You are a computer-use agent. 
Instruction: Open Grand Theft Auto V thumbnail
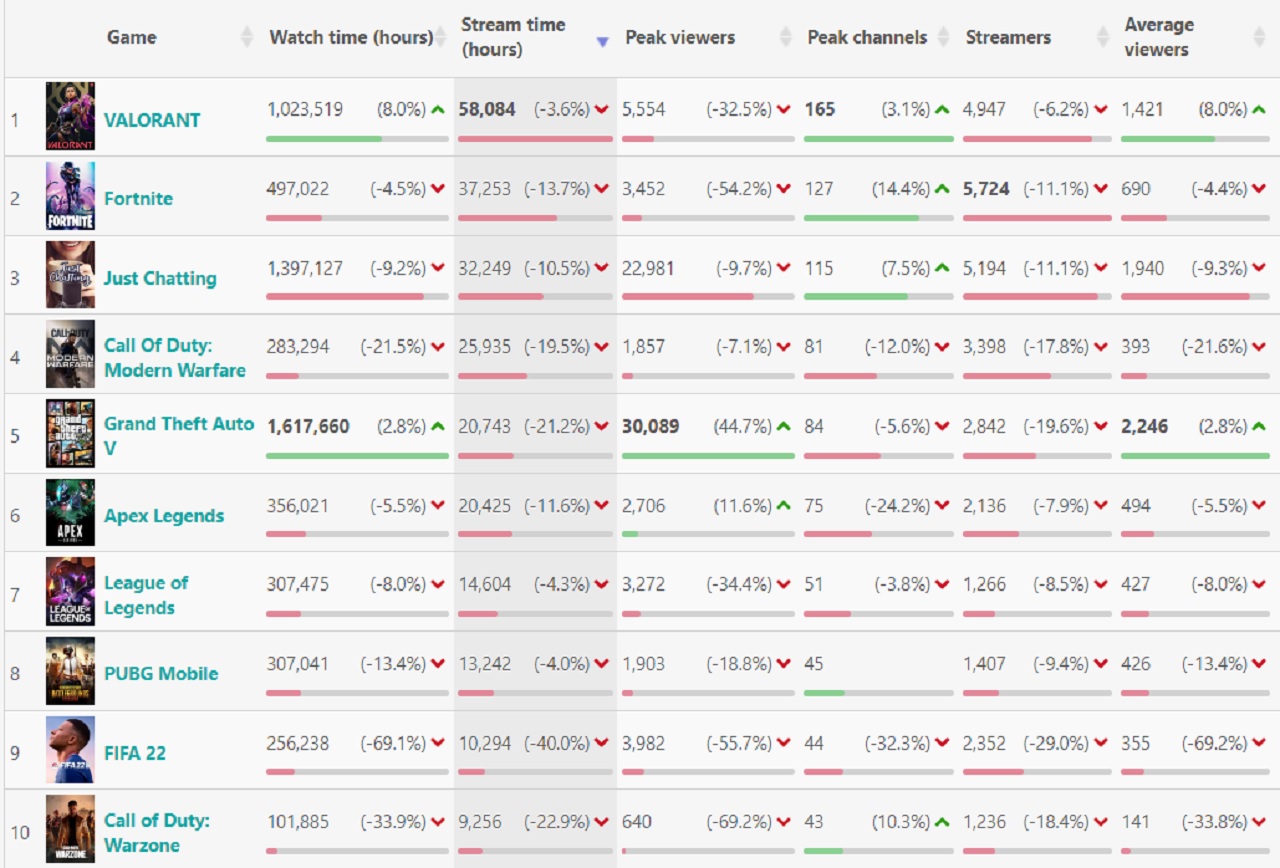(70, 433)
